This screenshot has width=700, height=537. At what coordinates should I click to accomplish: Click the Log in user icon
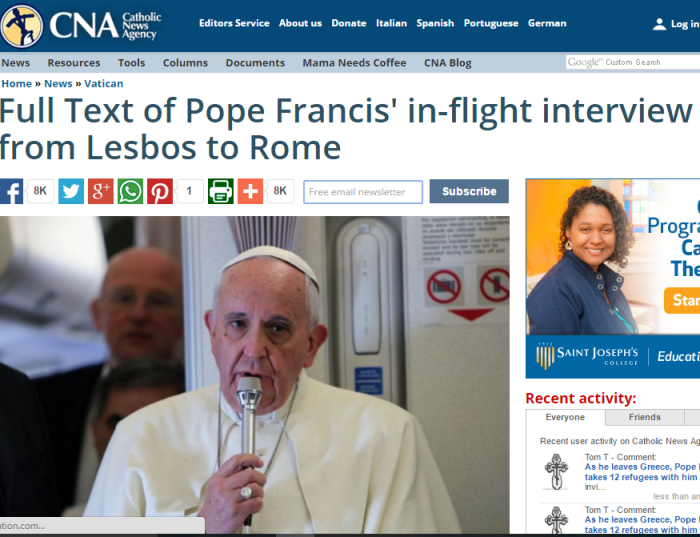pyautogui.click(x=659, y=24)
